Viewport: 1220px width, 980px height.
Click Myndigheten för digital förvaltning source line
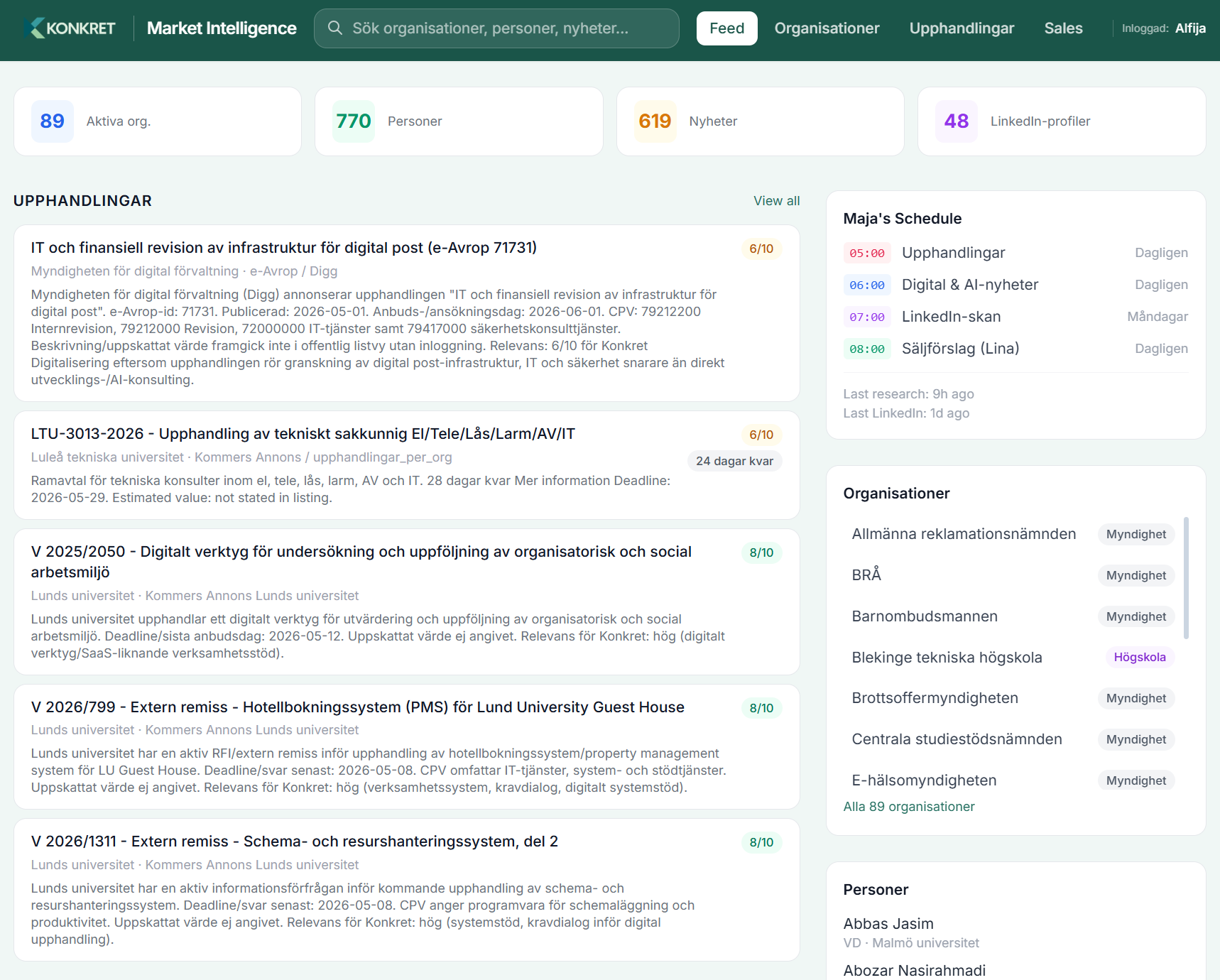pyautogui.click(x=184, y=271)
